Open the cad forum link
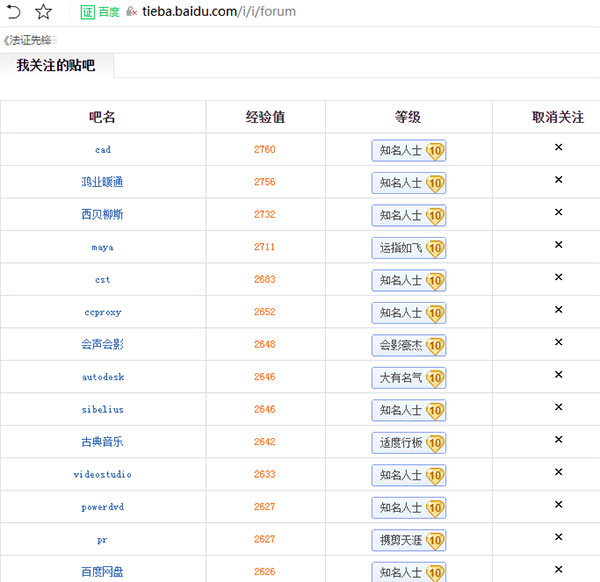This screenshot has height=582, width=600. (x=103, y=150)
